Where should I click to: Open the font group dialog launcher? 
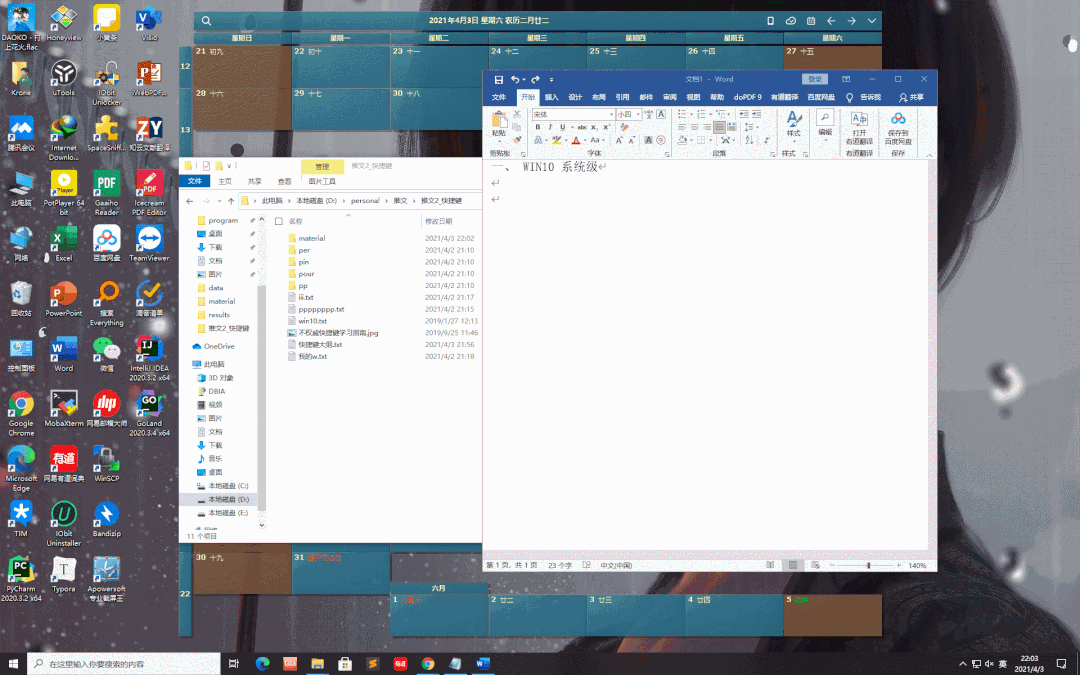[x=667, y=154]
